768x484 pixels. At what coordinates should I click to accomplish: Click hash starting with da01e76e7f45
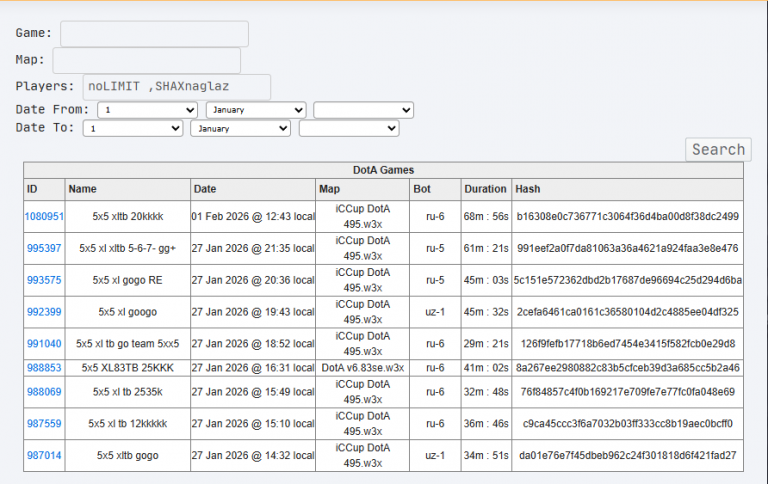627,456
